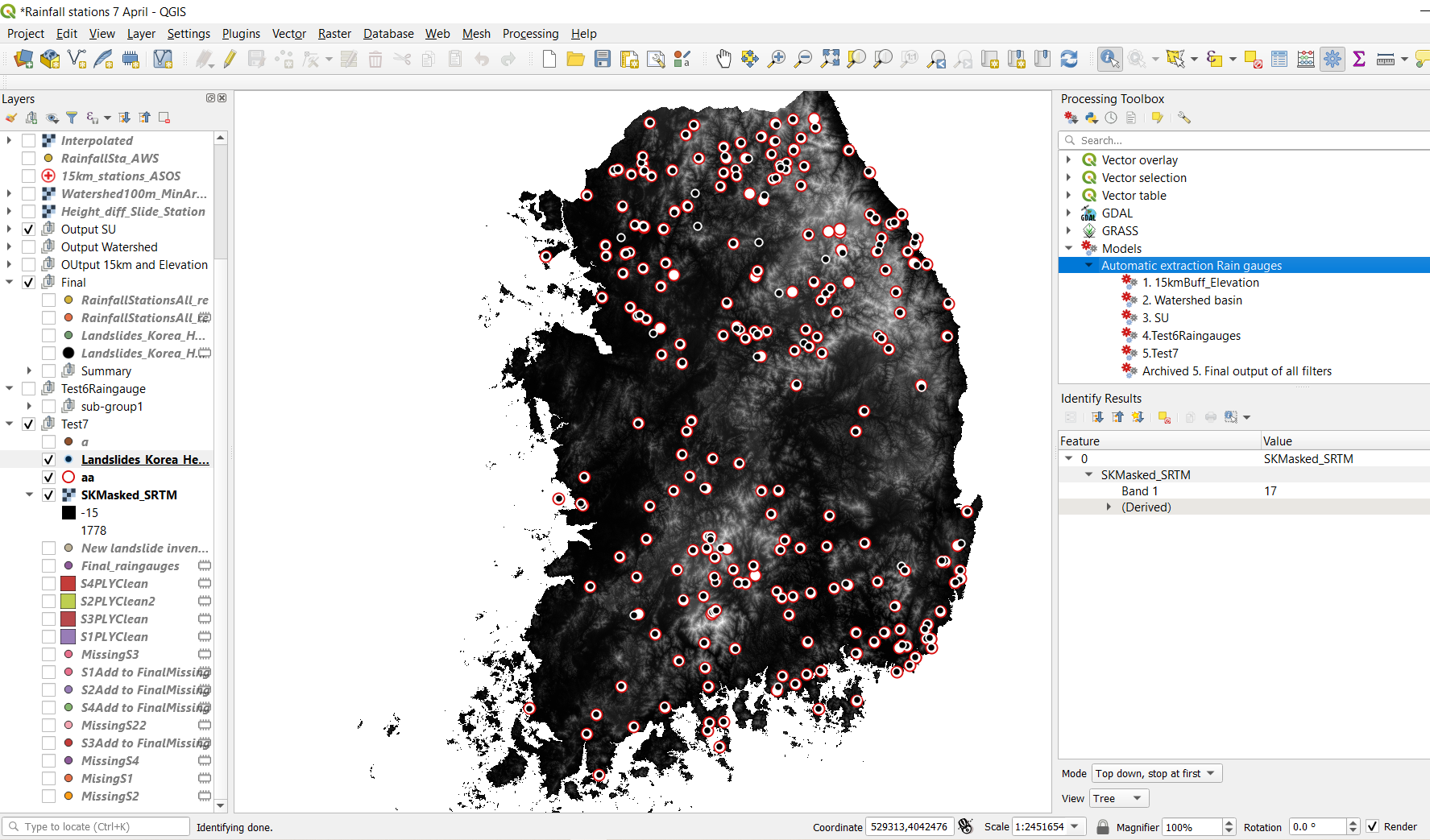
Task: Expand the GDAL group in Processing Toolbox
Action: pyautogui.click(x=1069, y=213)
